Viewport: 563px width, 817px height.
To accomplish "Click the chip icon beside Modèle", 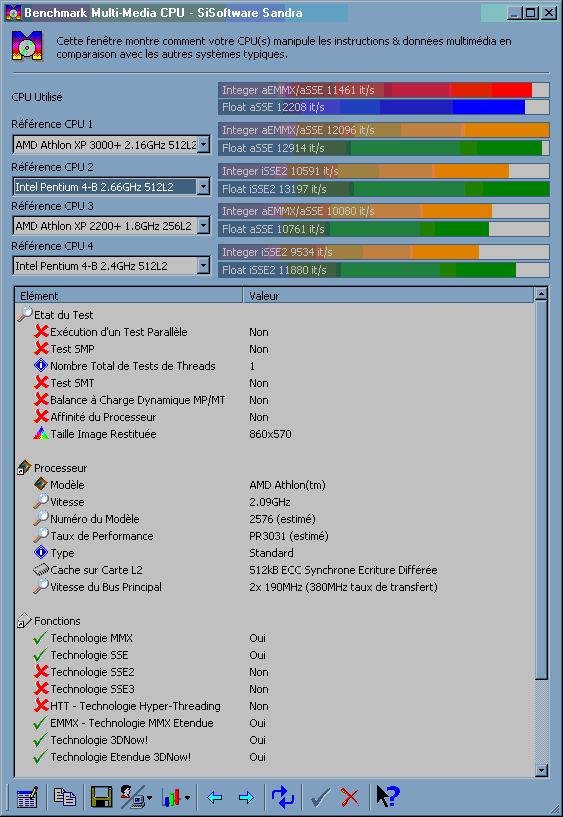I will pyautogui.click(x=41, y=485).
